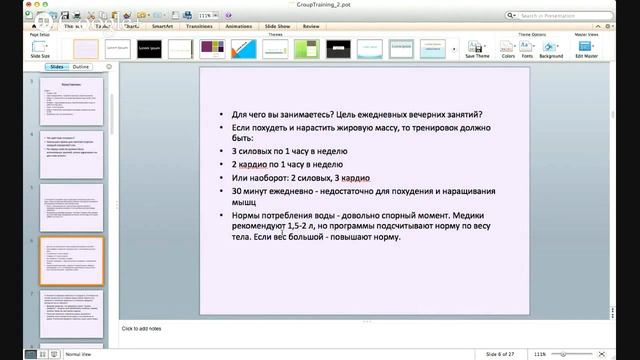Screen dimensions: 640x360
Task: Click the Cut scissors icon
Action: point(91,16)
